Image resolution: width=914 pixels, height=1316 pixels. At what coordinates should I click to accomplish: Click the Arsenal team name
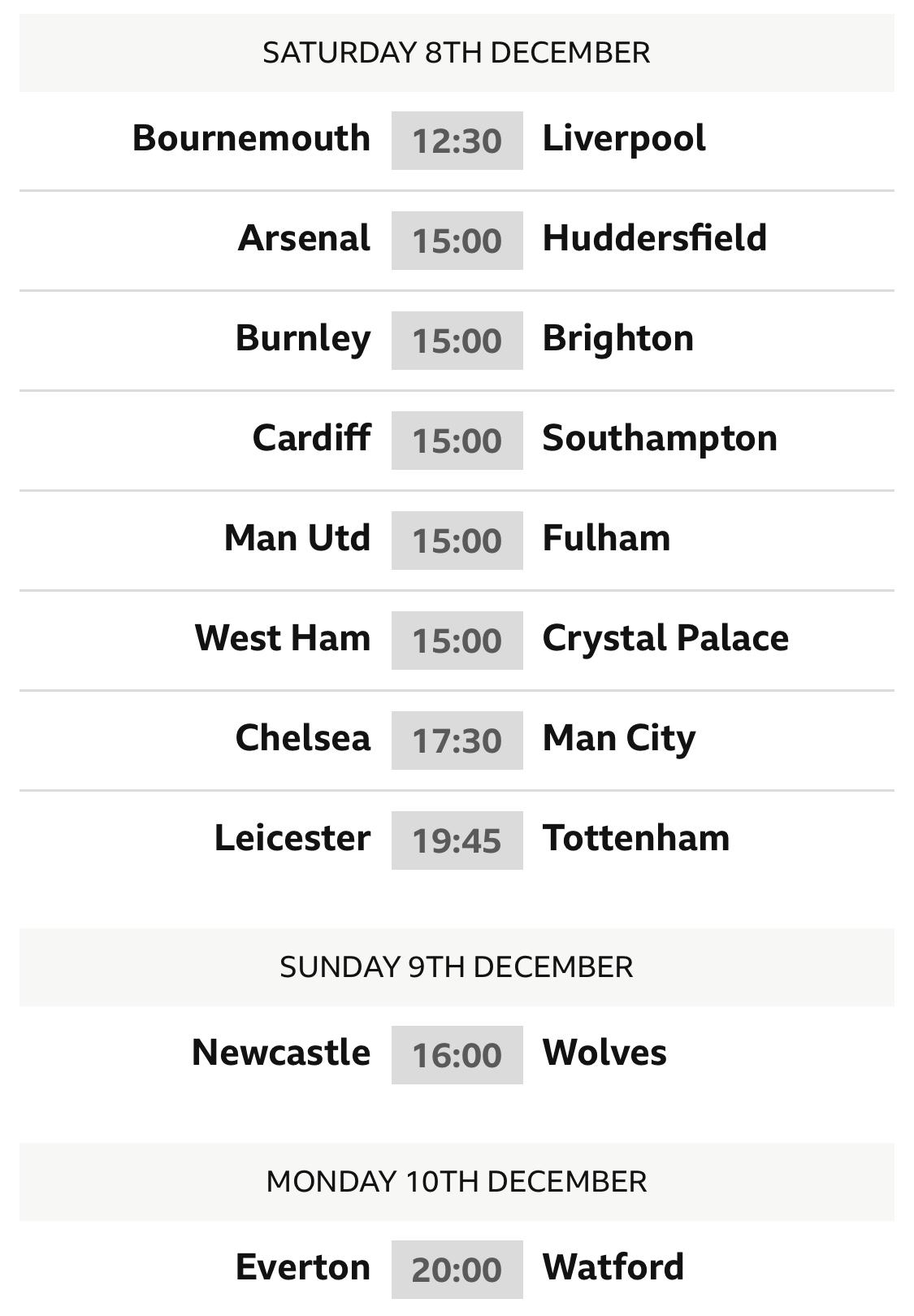pos(304,238)
